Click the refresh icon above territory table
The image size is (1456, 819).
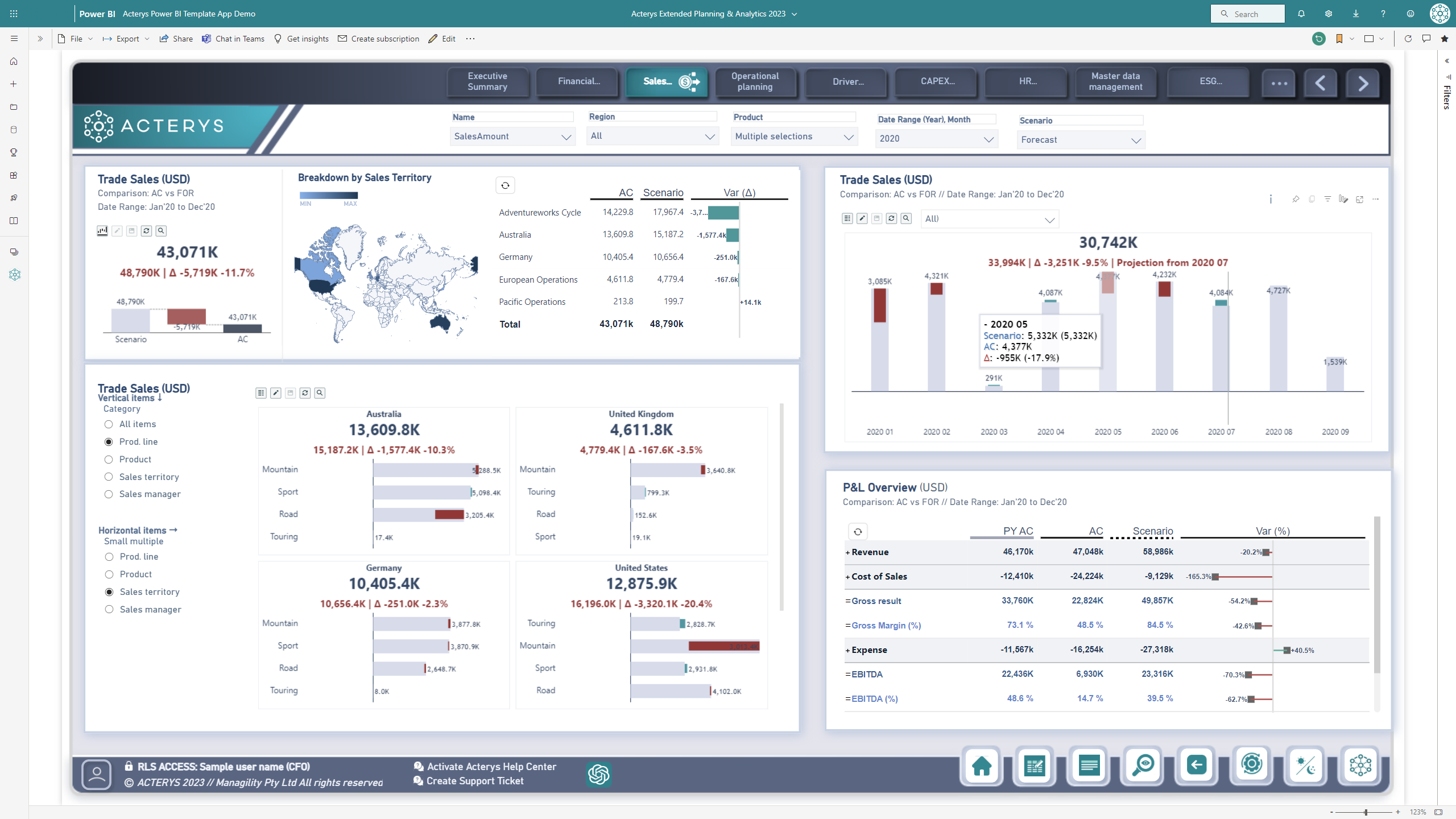click(x=505, y=185)
